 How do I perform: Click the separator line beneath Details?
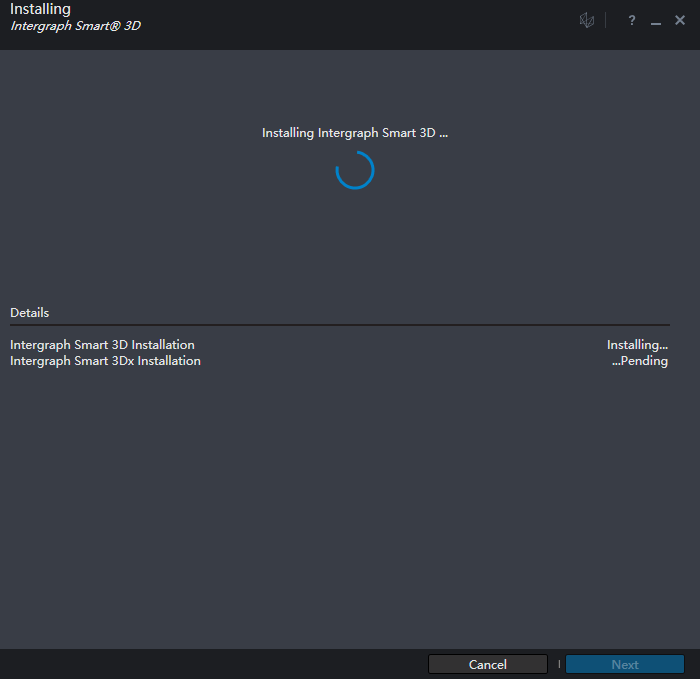coord(340,325)
